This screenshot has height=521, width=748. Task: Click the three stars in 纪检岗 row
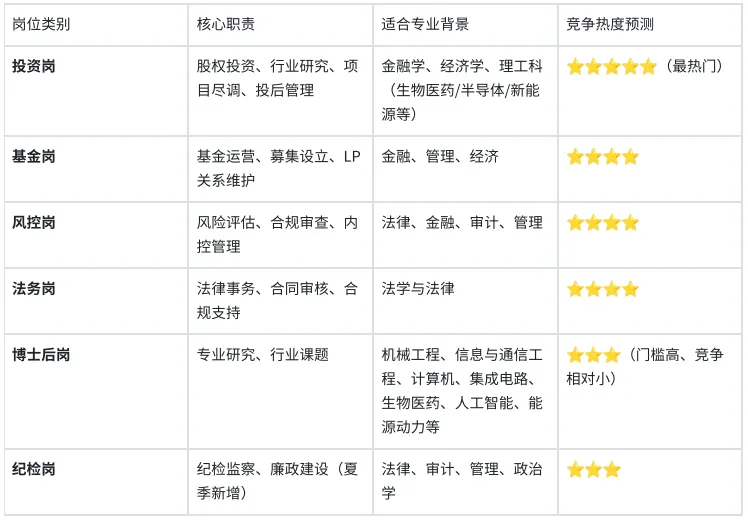594,470
